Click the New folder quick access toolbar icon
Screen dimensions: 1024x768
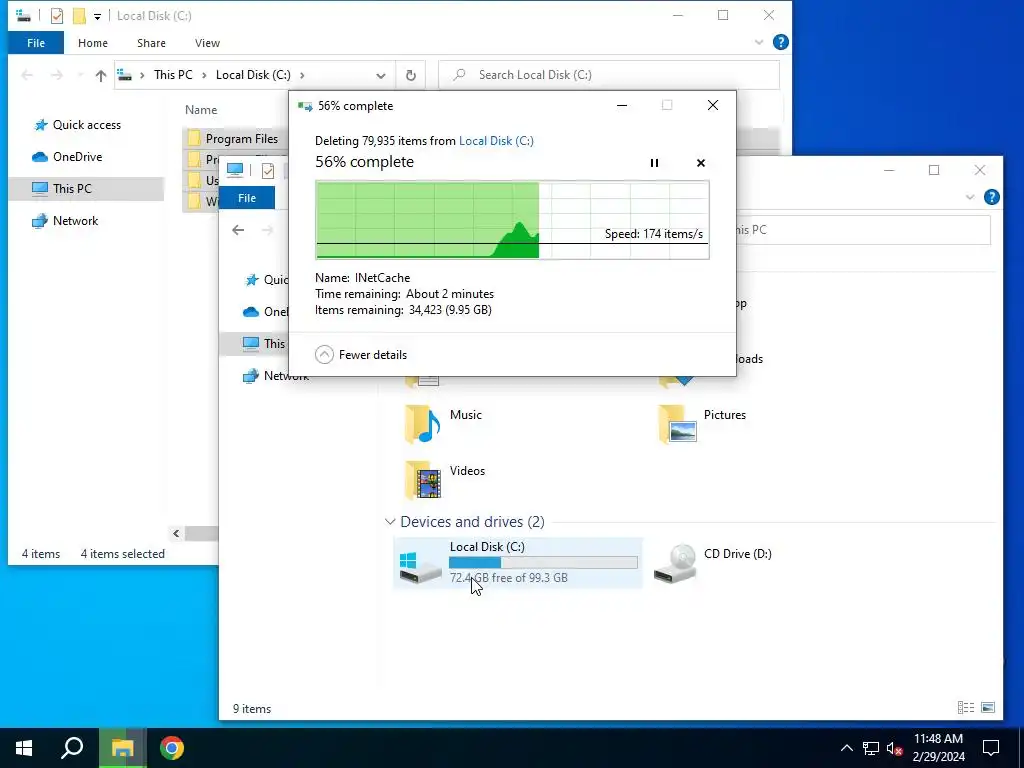(x=79, y=16)
